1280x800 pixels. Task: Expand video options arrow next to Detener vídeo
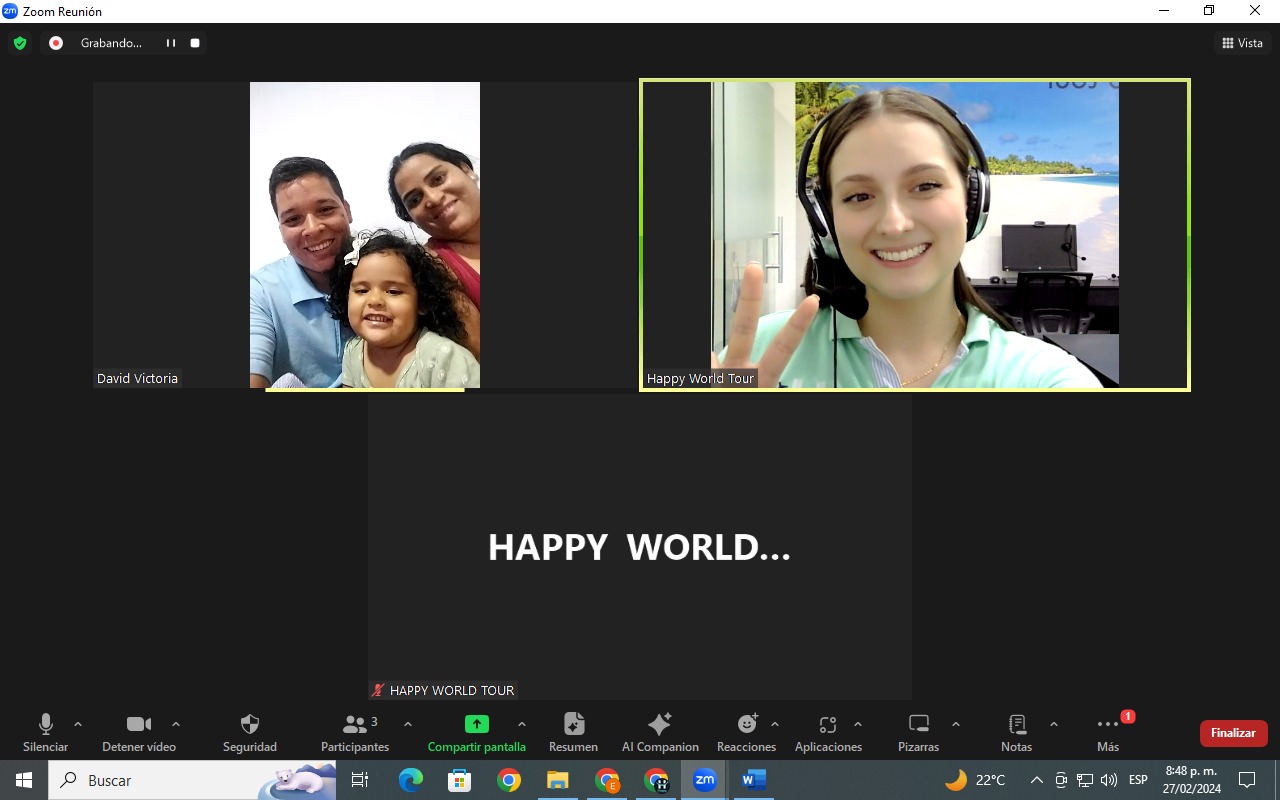pyautogui.click(x=176, y=724)
